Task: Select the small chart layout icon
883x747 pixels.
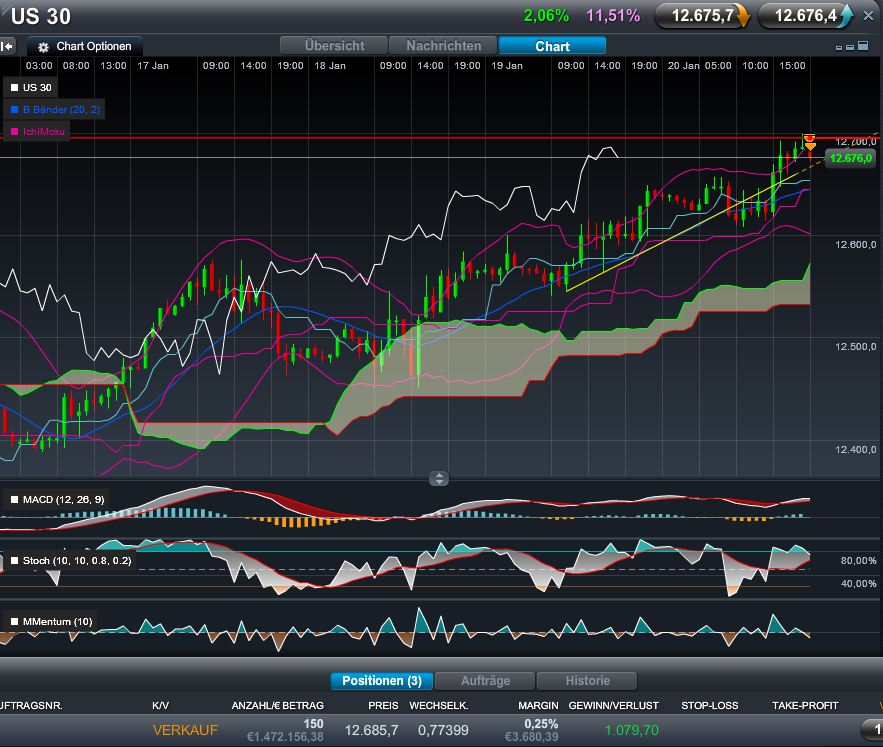Action: pos(839,48)
